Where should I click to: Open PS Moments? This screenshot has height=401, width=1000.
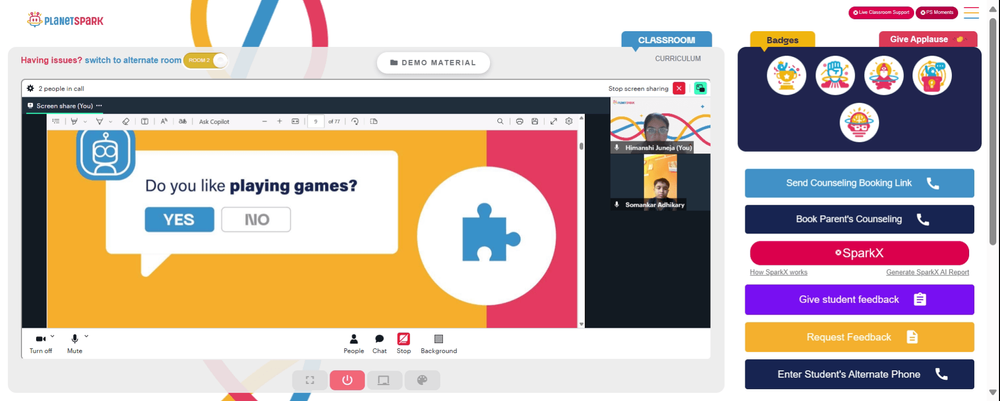coord(937,13)
